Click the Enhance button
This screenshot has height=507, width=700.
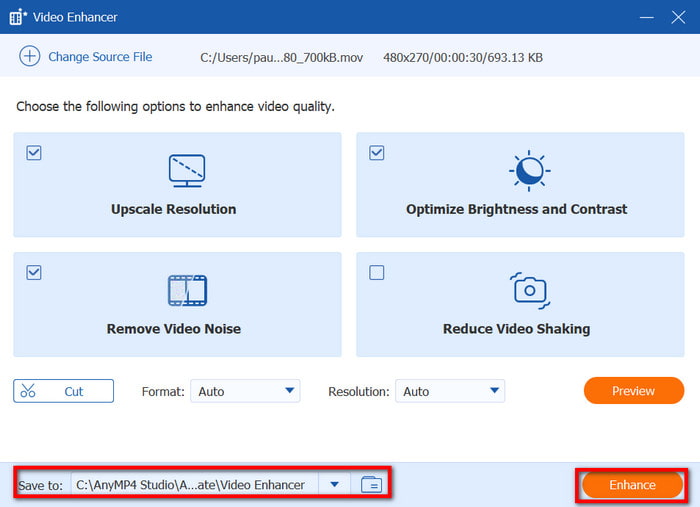tap(633, 485)
